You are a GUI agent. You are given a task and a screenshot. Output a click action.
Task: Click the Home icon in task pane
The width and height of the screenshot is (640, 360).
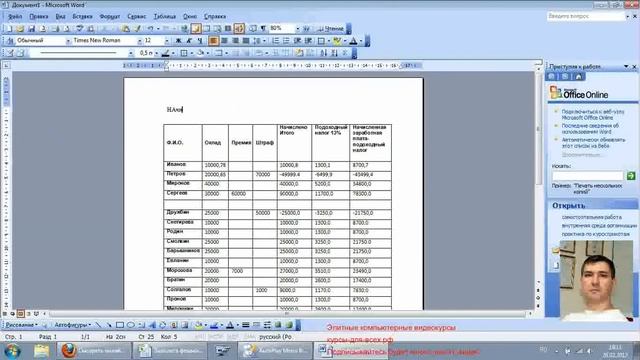(x=578, y=77)
